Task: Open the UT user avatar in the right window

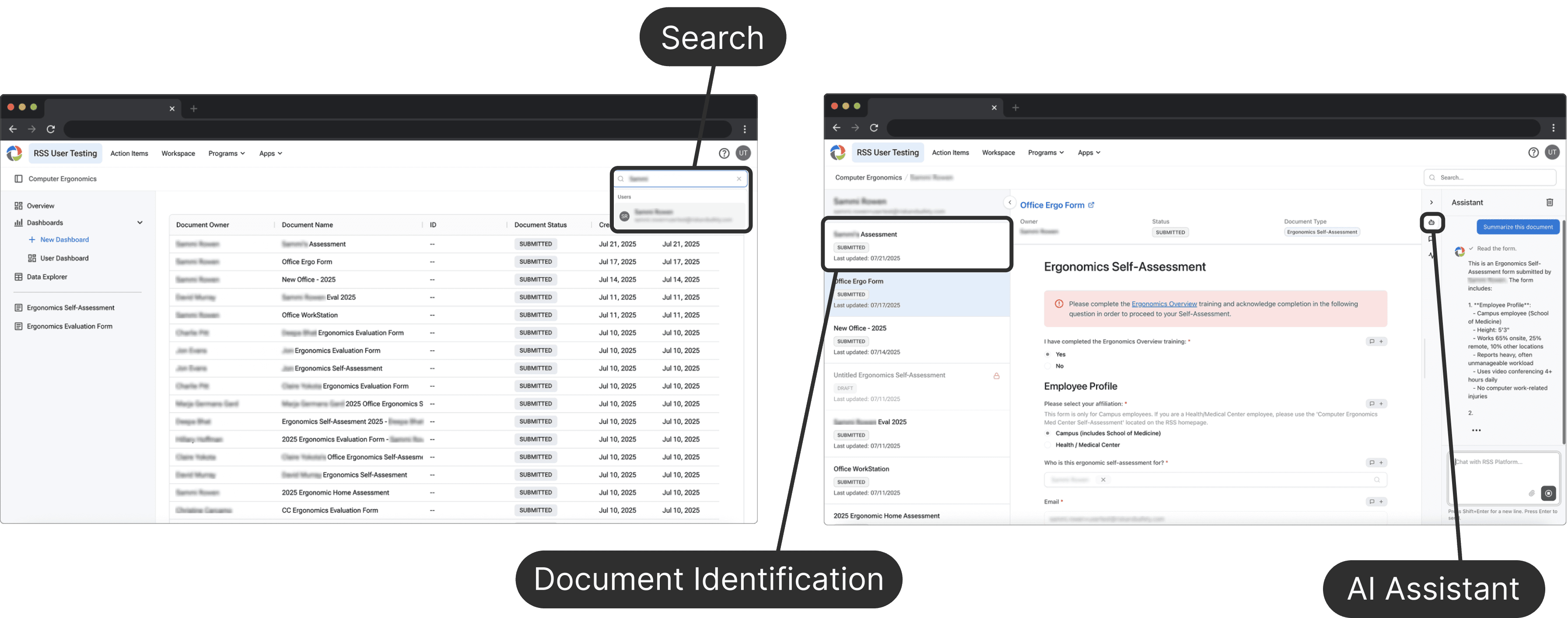Action: coord(1552,152)
